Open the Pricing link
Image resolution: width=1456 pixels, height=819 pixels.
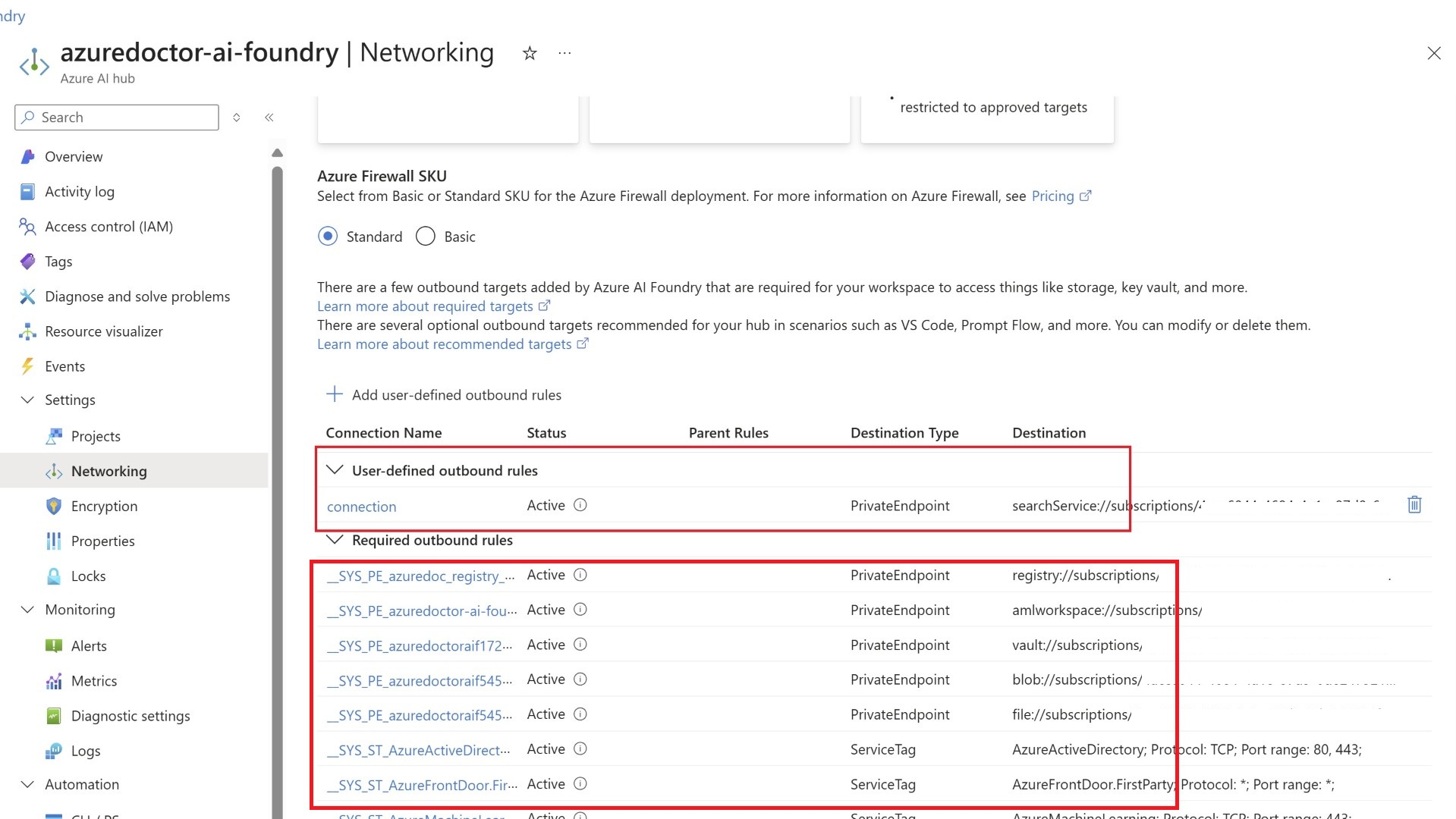pos(1061,196)
